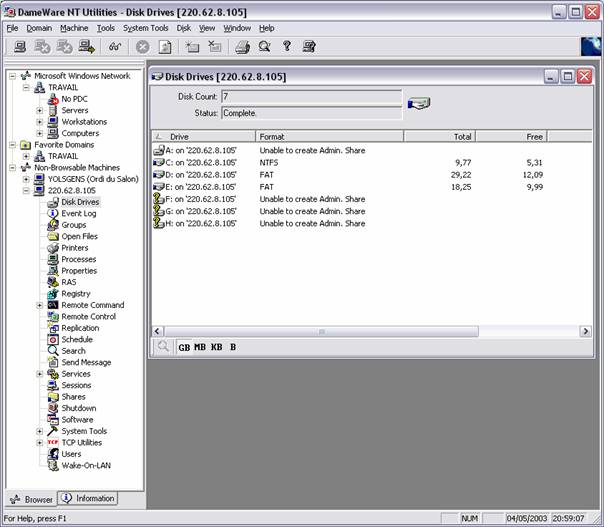Image resolution: width=604 pixels, height=527 pixels.
Task: Expand the Workstations node
Action: pyautogui.click(x=40, y=122)
